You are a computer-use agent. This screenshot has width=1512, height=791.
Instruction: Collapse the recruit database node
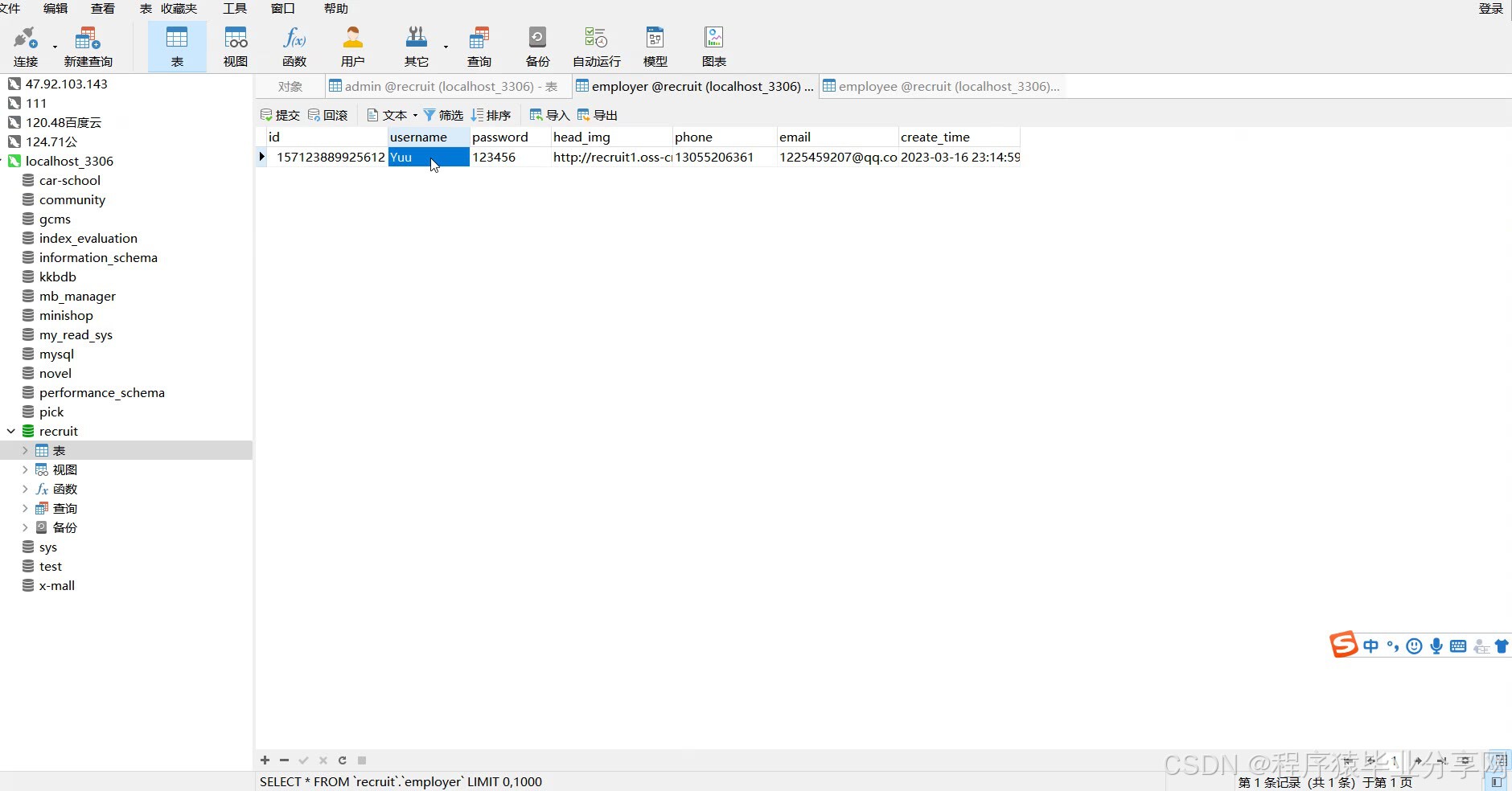tap(11, 431)
